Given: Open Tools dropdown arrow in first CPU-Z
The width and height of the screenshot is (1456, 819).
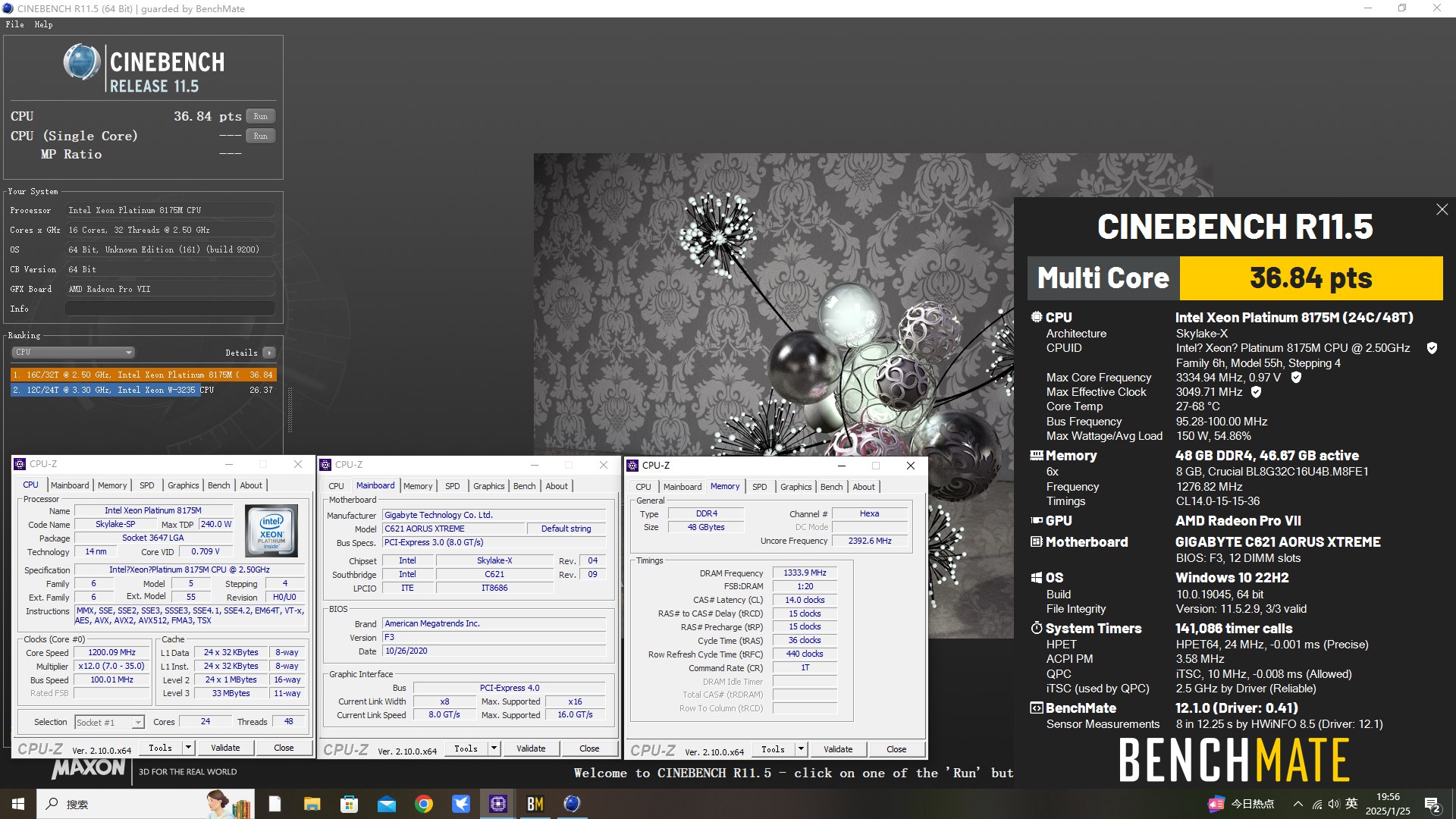Looking at the screenshot, I should tap(188, 748).
